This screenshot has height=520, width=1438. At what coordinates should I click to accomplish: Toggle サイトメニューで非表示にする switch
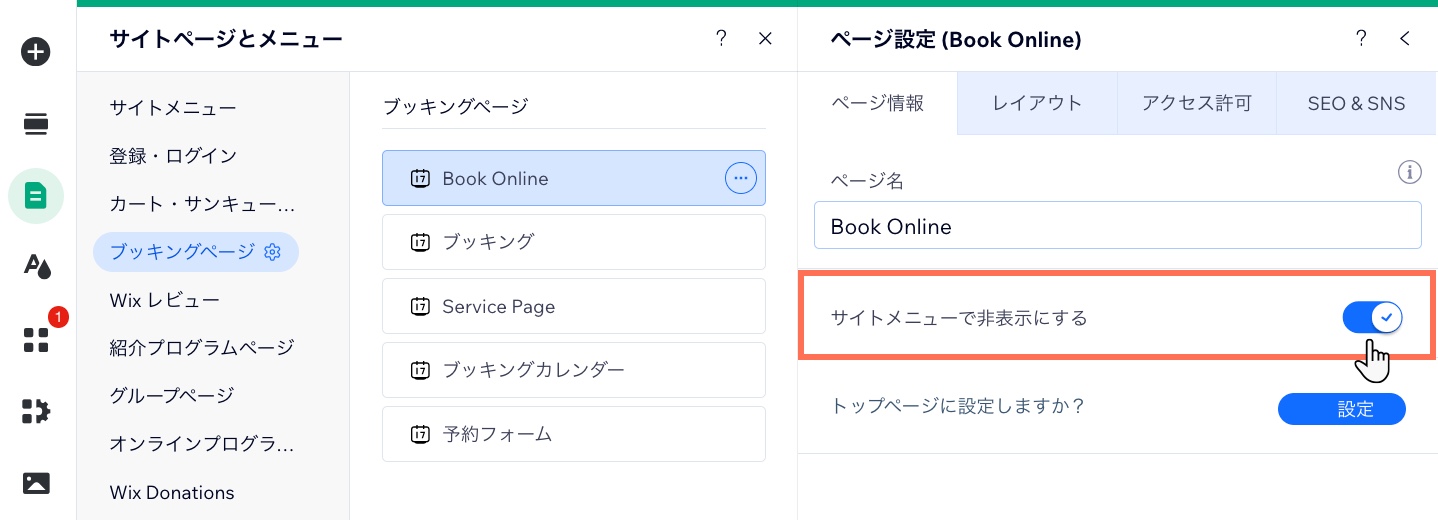pyautogui.click(x=1372, y=318)
